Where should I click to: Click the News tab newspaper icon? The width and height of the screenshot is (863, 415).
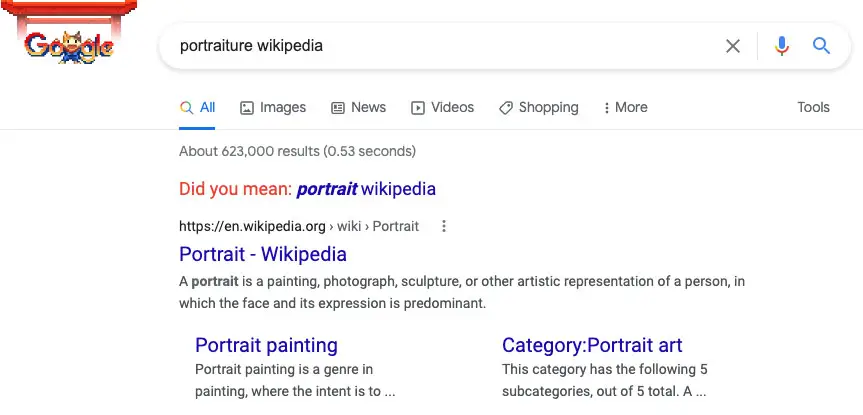337,108
